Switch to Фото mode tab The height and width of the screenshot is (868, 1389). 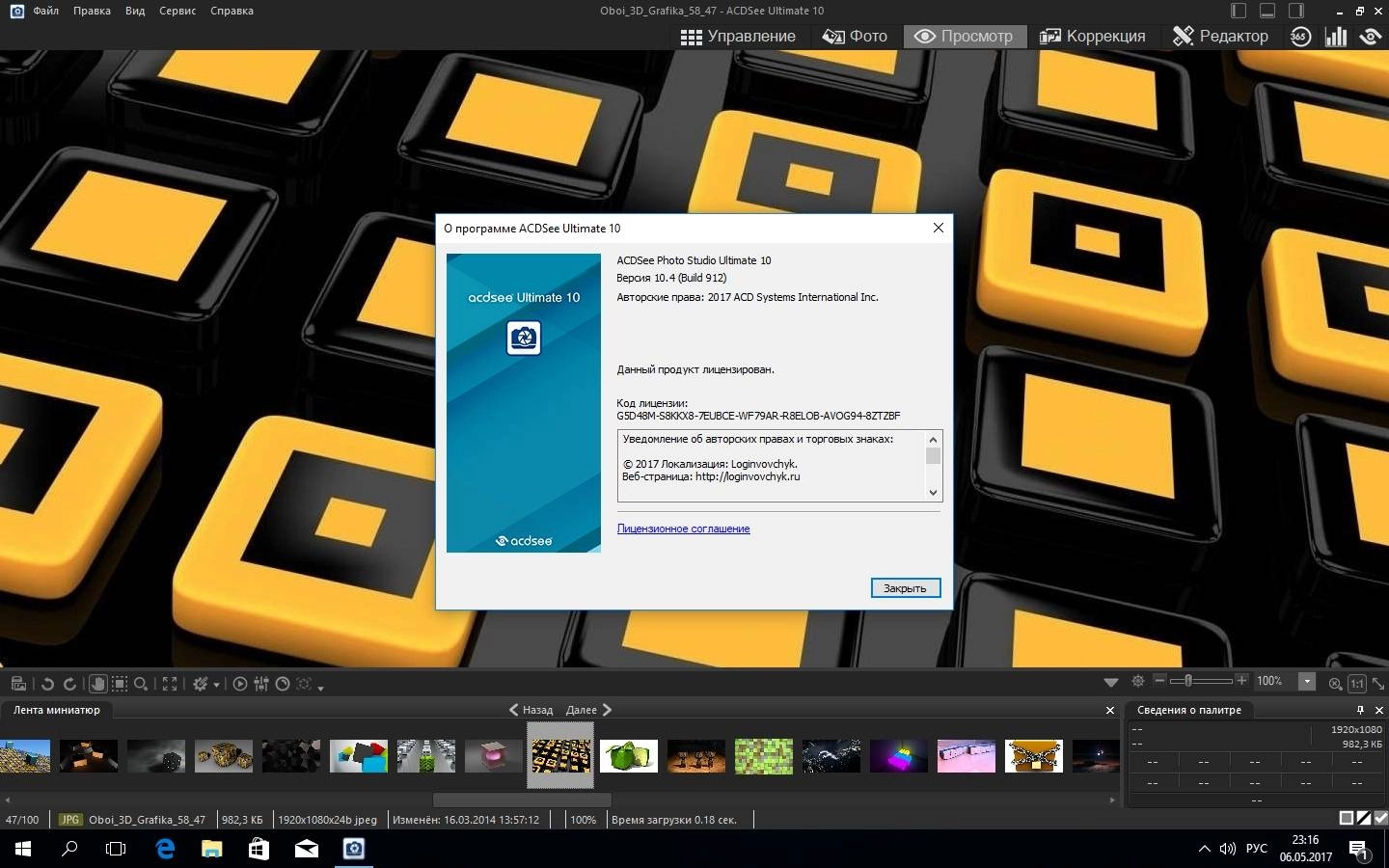coord(855,37)
